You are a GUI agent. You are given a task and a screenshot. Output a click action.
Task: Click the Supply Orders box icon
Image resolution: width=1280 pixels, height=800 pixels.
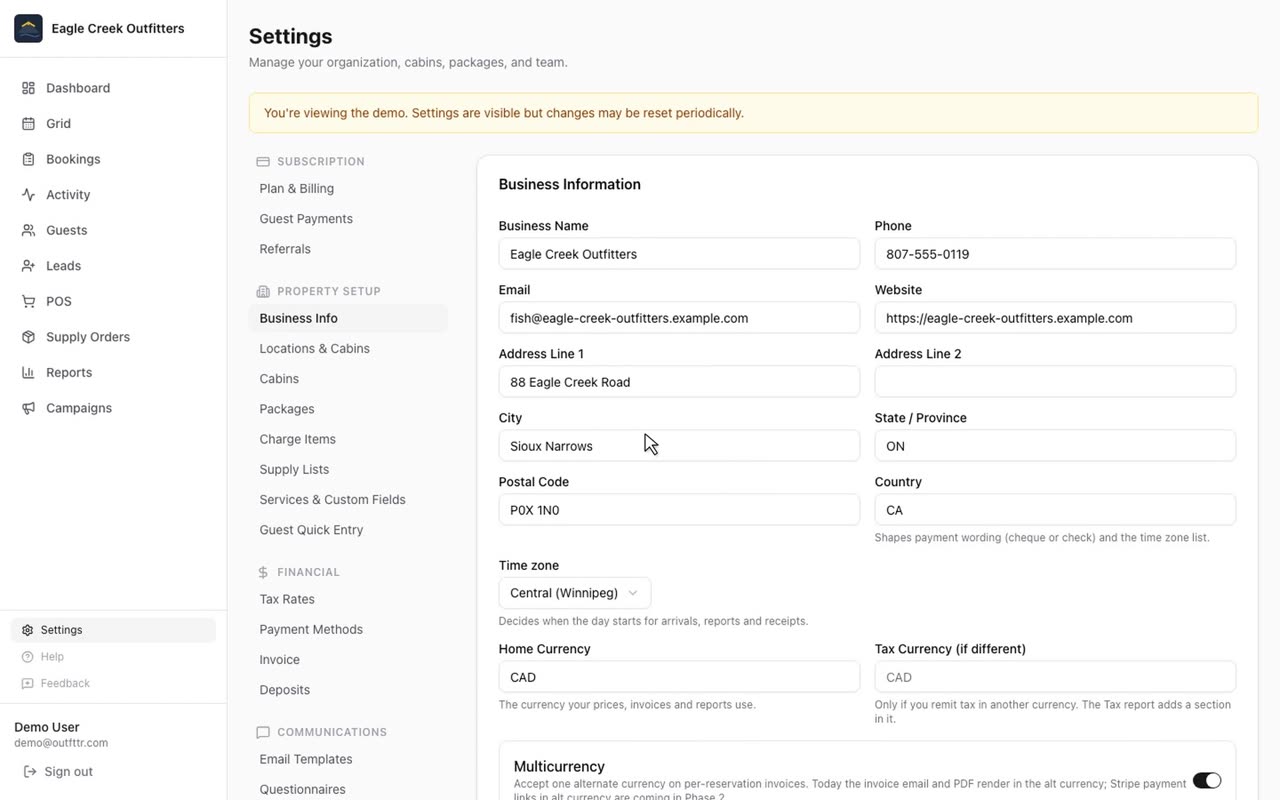tap(28, 337)
